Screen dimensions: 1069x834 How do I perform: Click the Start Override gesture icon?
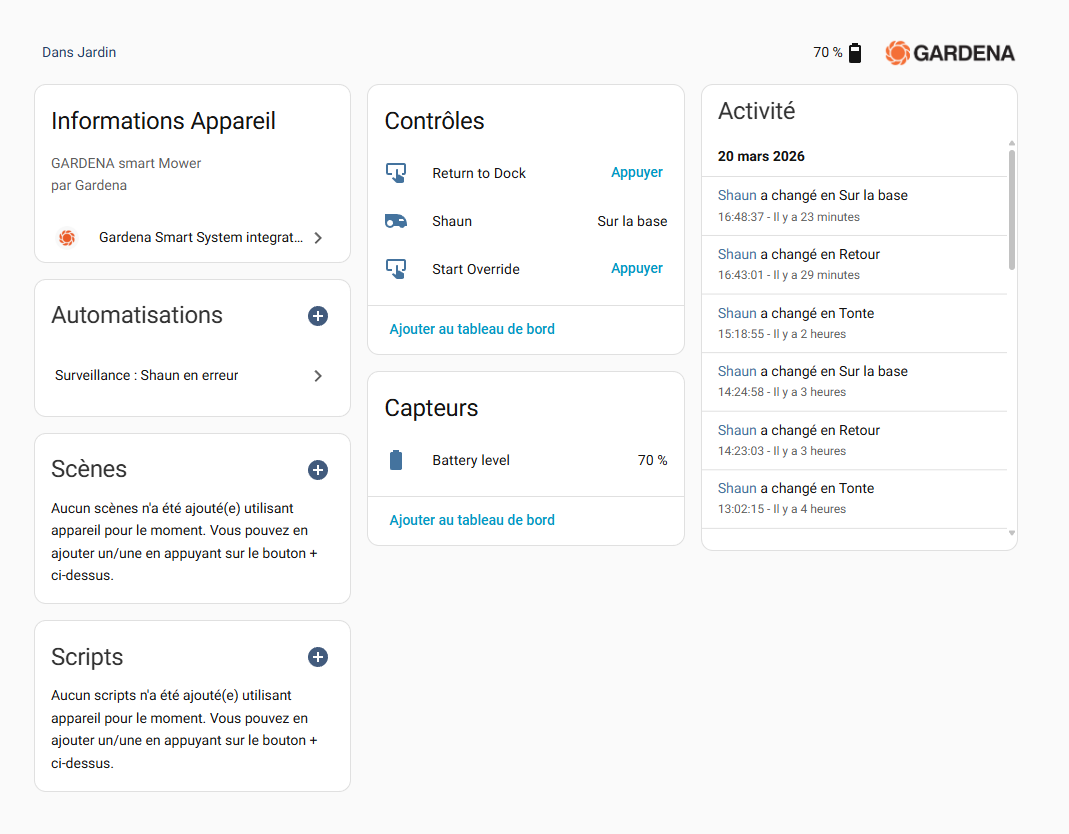(396, 268)
